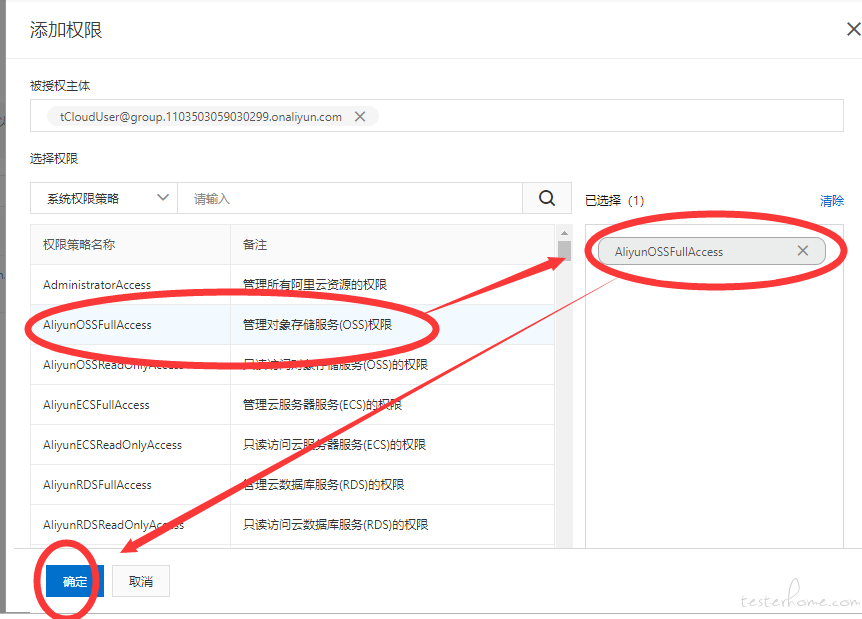Click the 管理云数据库服务(RDS)的权限 description

pos(324,485)
